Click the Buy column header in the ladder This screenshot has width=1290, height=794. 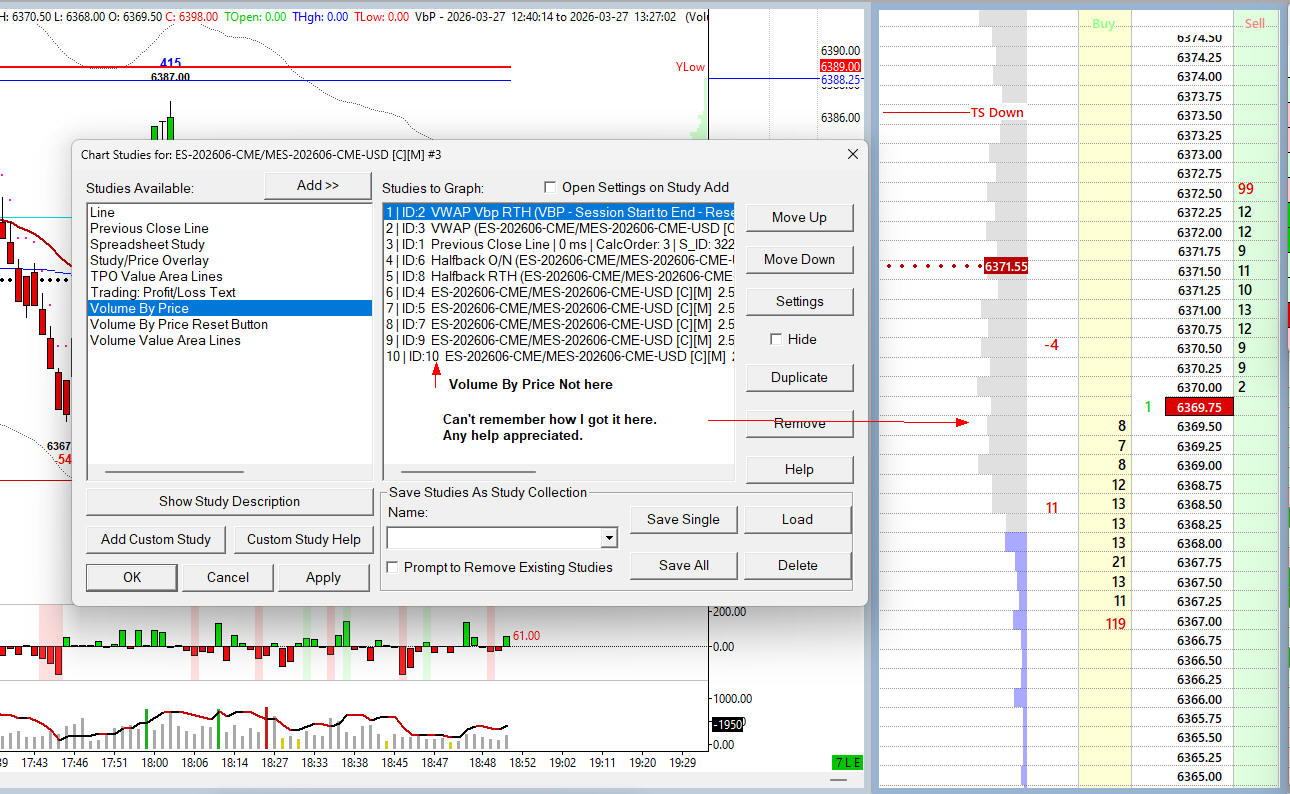point(1104,23)
